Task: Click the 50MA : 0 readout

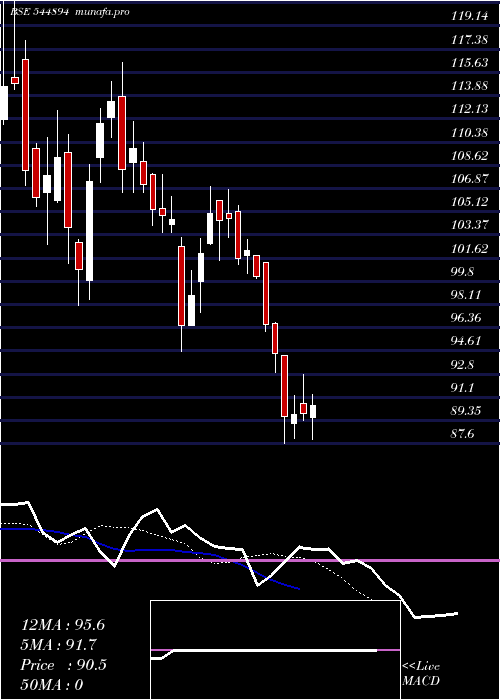Action: [x=52, y=685]
